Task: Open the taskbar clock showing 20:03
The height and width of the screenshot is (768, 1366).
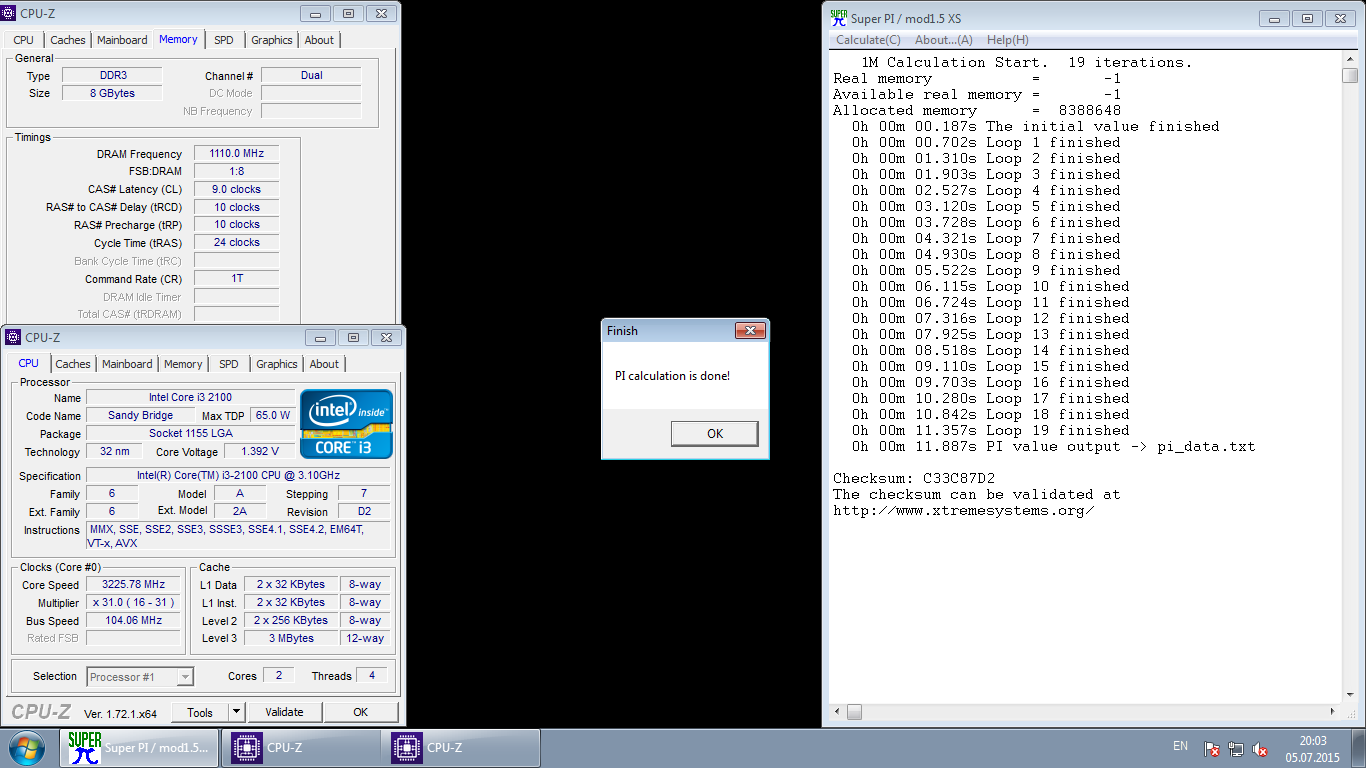Action: tap(1312, 748)
